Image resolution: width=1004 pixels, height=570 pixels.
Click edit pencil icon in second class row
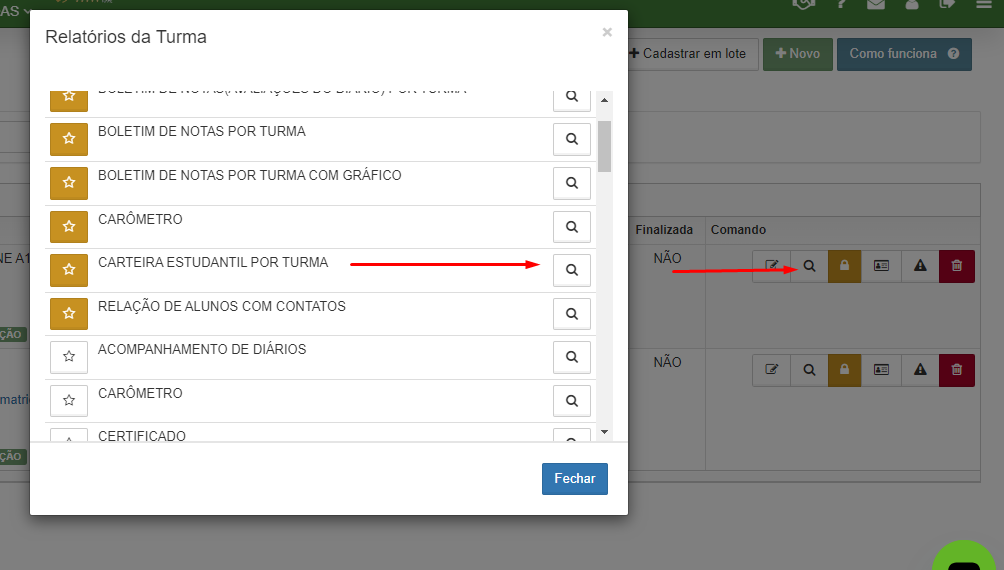point(772,370)
